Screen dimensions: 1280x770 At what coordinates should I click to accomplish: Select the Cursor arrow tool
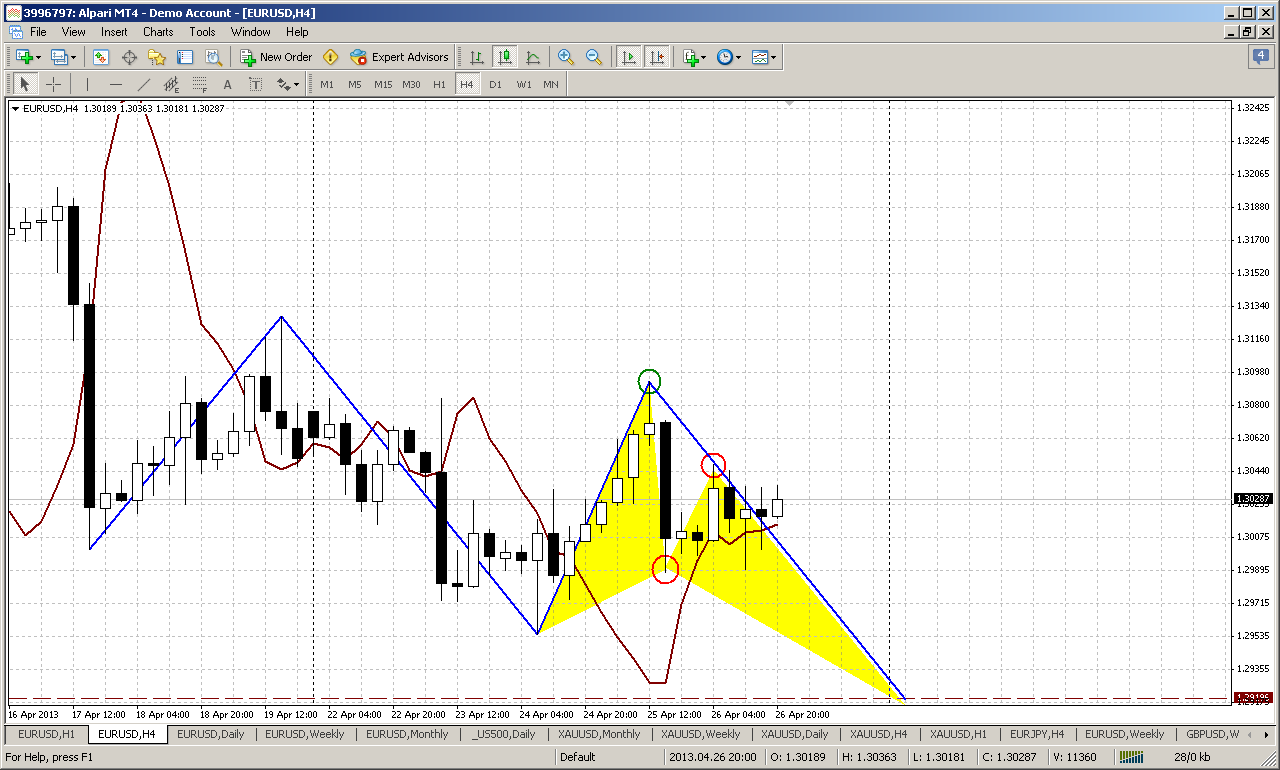tap(25, 84)
